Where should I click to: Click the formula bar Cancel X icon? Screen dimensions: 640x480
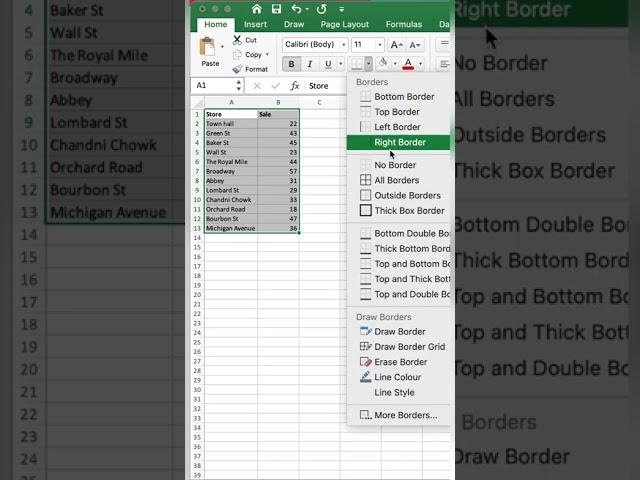click(x=257, y=86)
